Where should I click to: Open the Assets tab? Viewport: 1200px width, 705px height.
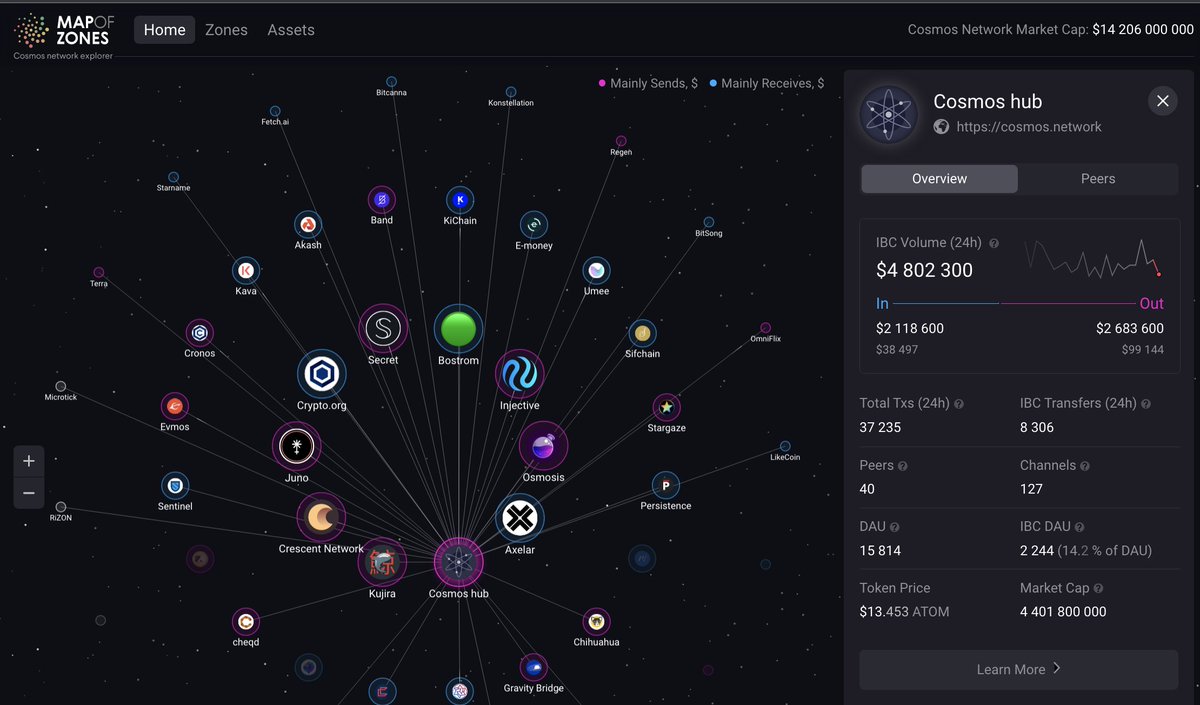point(291,30)
